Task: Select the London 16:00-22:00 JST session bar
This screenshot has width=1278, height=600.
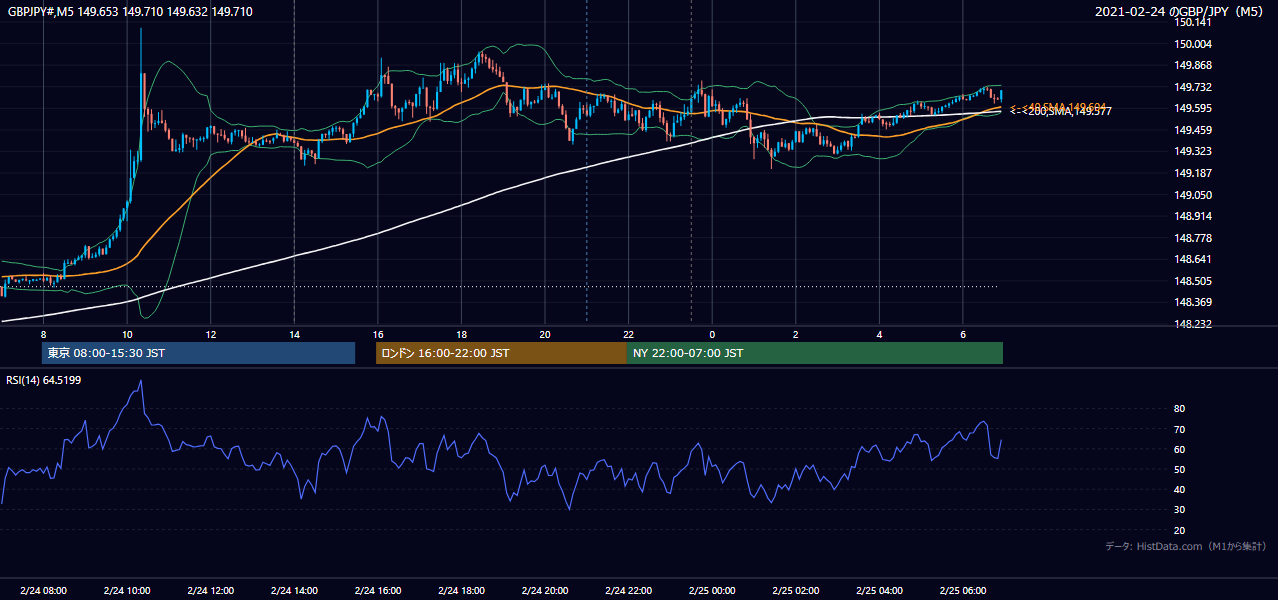Action: tap(501, 353)
